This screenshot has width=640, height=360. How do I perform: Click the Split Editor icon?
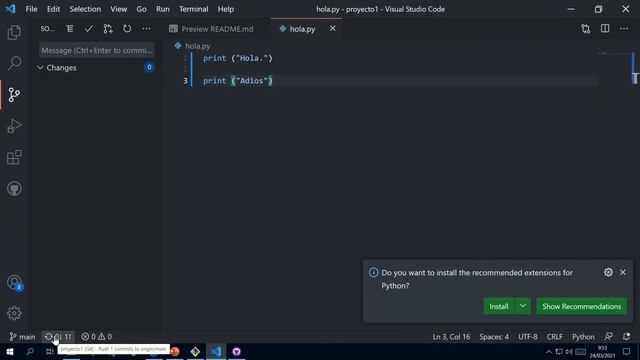pos(605,29)
